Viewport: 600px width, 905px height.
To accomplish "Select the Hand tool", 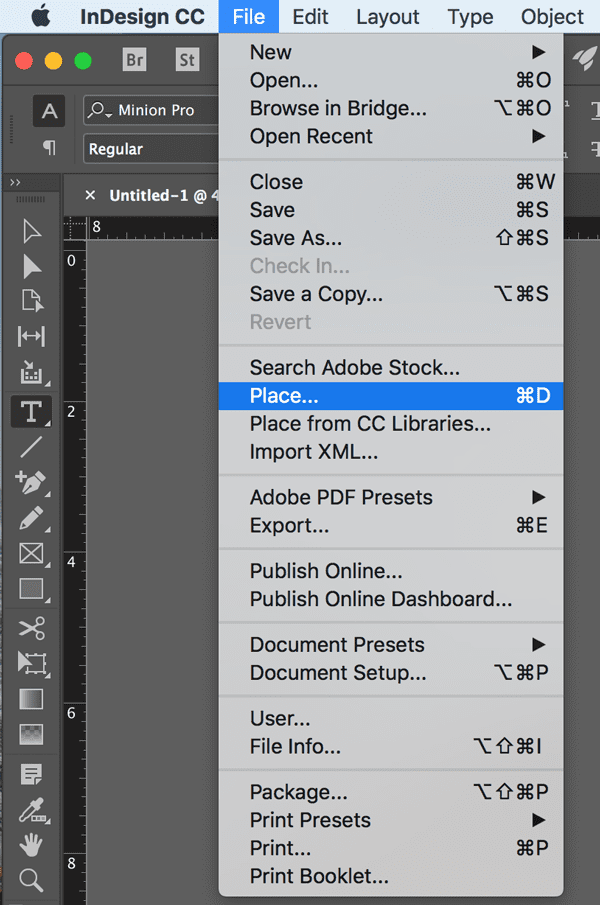I will [x=31, y=845].
